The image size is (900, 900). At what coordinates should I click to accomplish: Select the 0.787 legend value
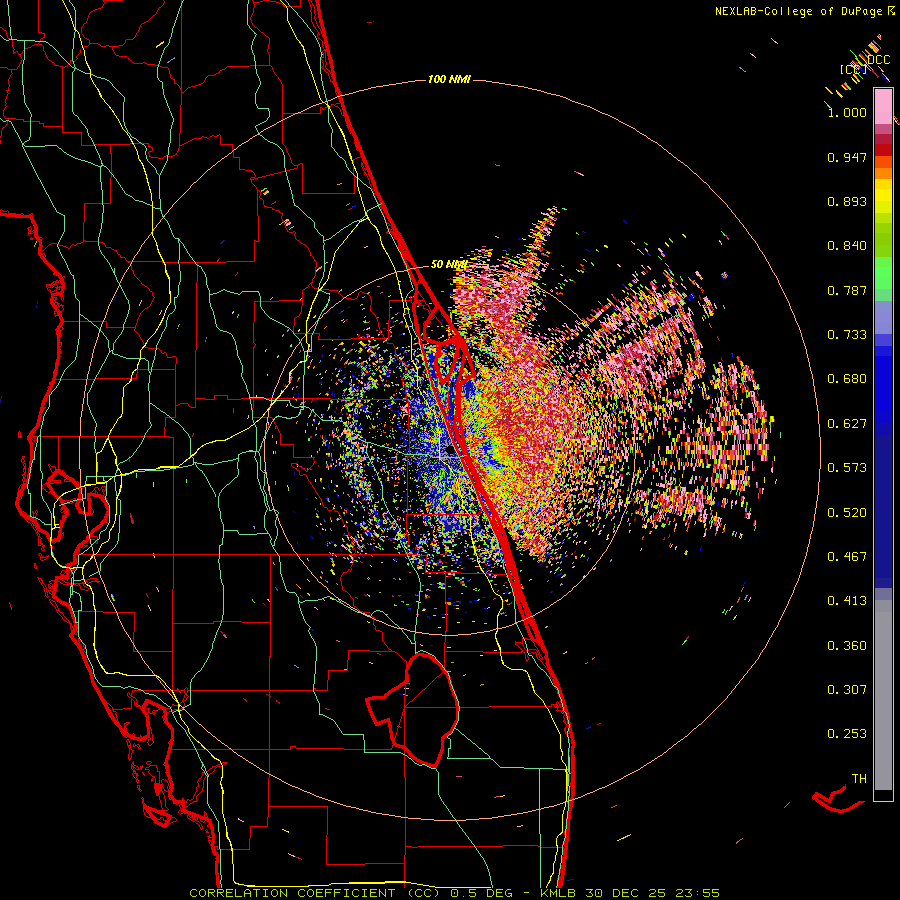[x=847, y=290]
